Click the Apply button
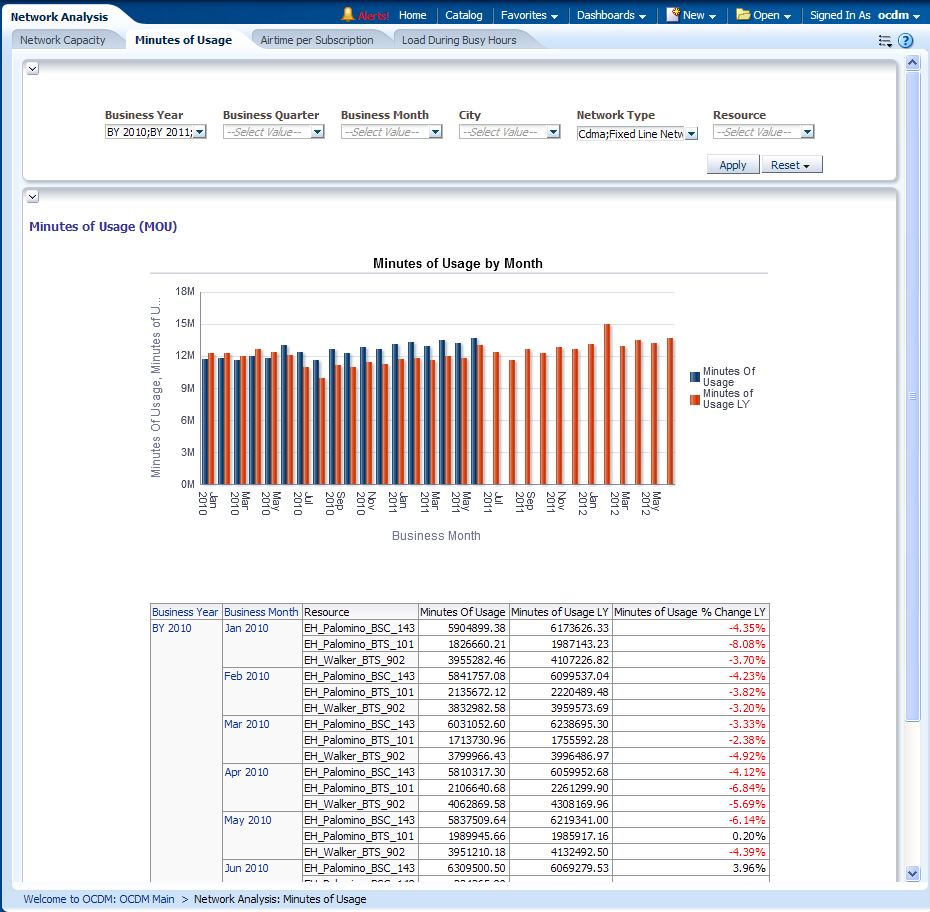Image resolution: width=930 pixels, height=912 pixels. pos(733,165)
